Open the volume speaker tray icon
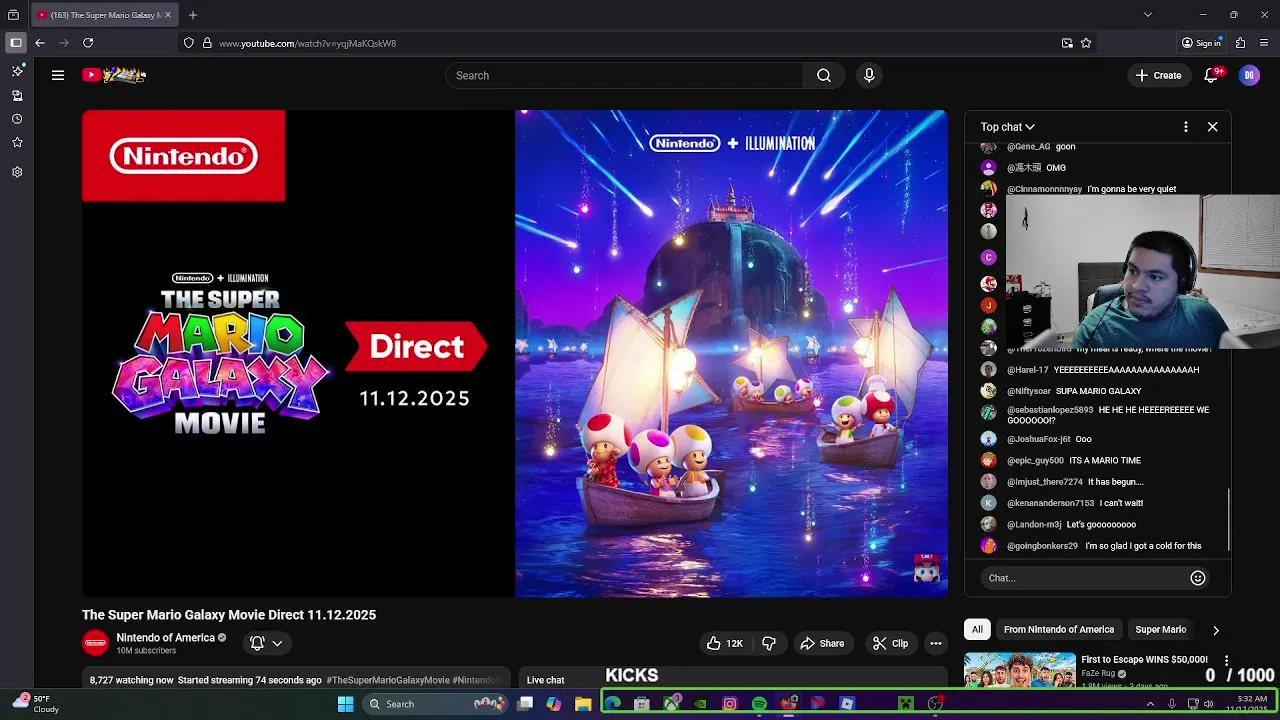Viewport: 1280px width, 720px height. [x=1209, y=704]
